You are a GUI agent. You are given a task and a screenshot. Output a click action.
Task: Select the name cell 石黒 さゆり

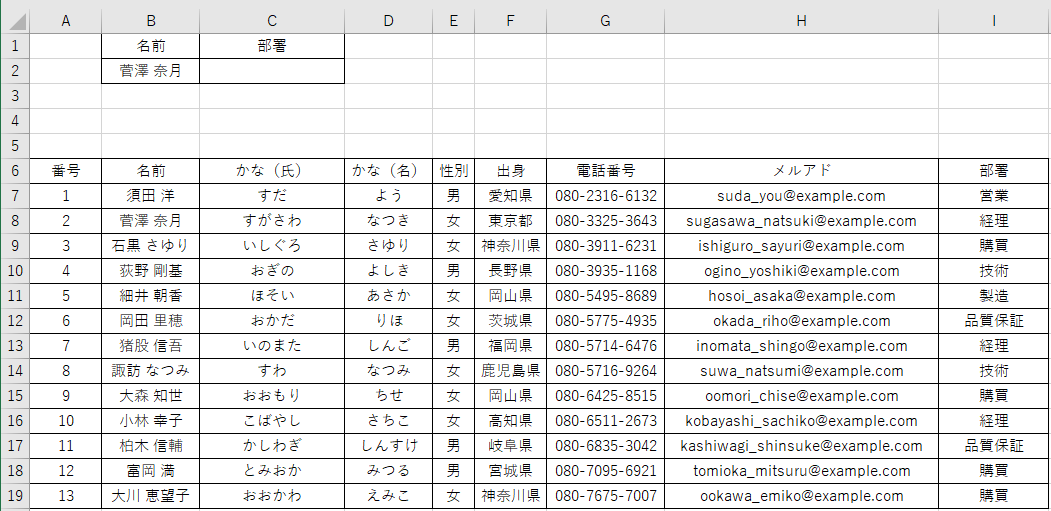151,246
